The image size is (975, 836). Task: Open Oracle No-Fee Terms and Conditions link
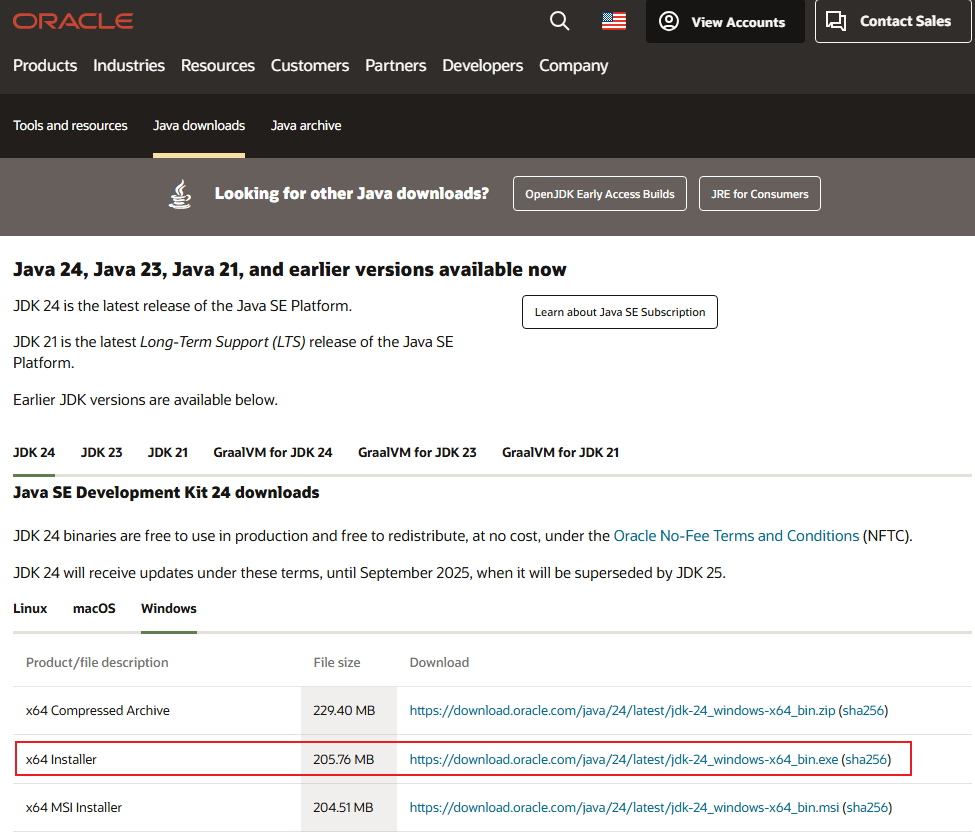click(736, 536)
